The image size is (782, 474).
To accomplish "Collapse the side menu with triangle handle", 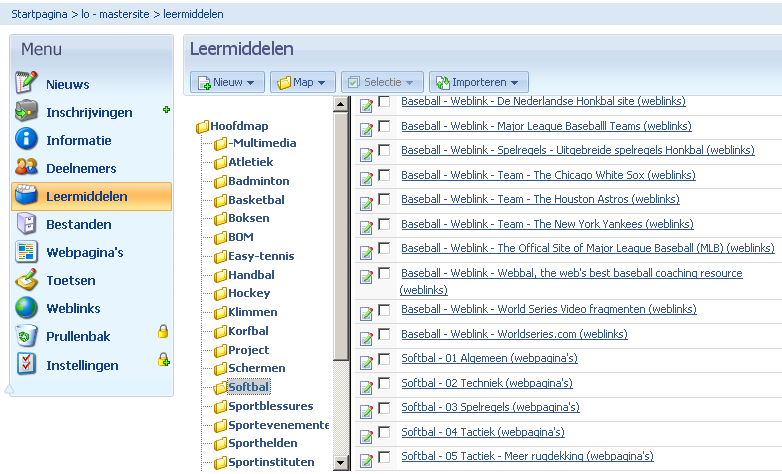I will click(8, 389).
